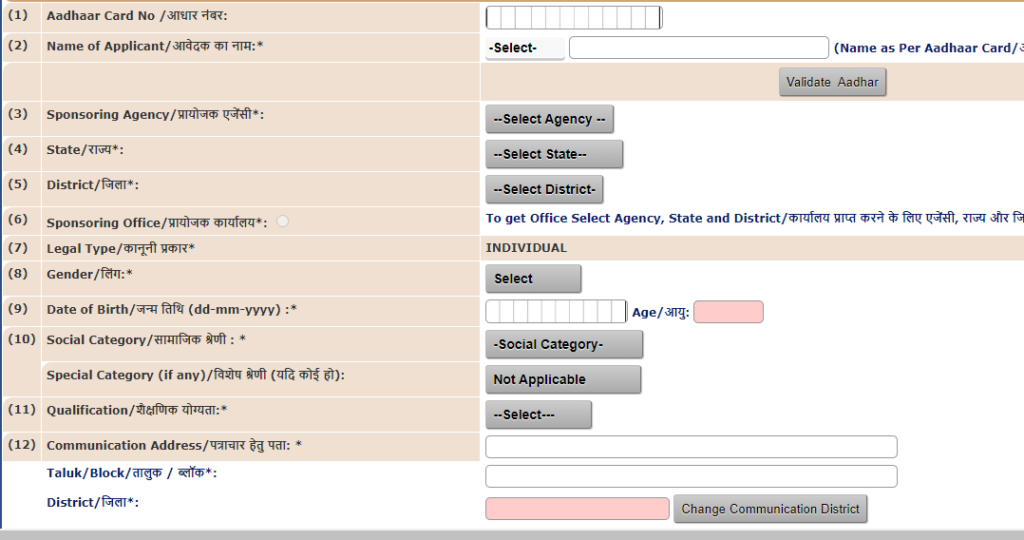Click the Change Communication District button
This screenshot has width=1024, height=540.
click(770, 509)
